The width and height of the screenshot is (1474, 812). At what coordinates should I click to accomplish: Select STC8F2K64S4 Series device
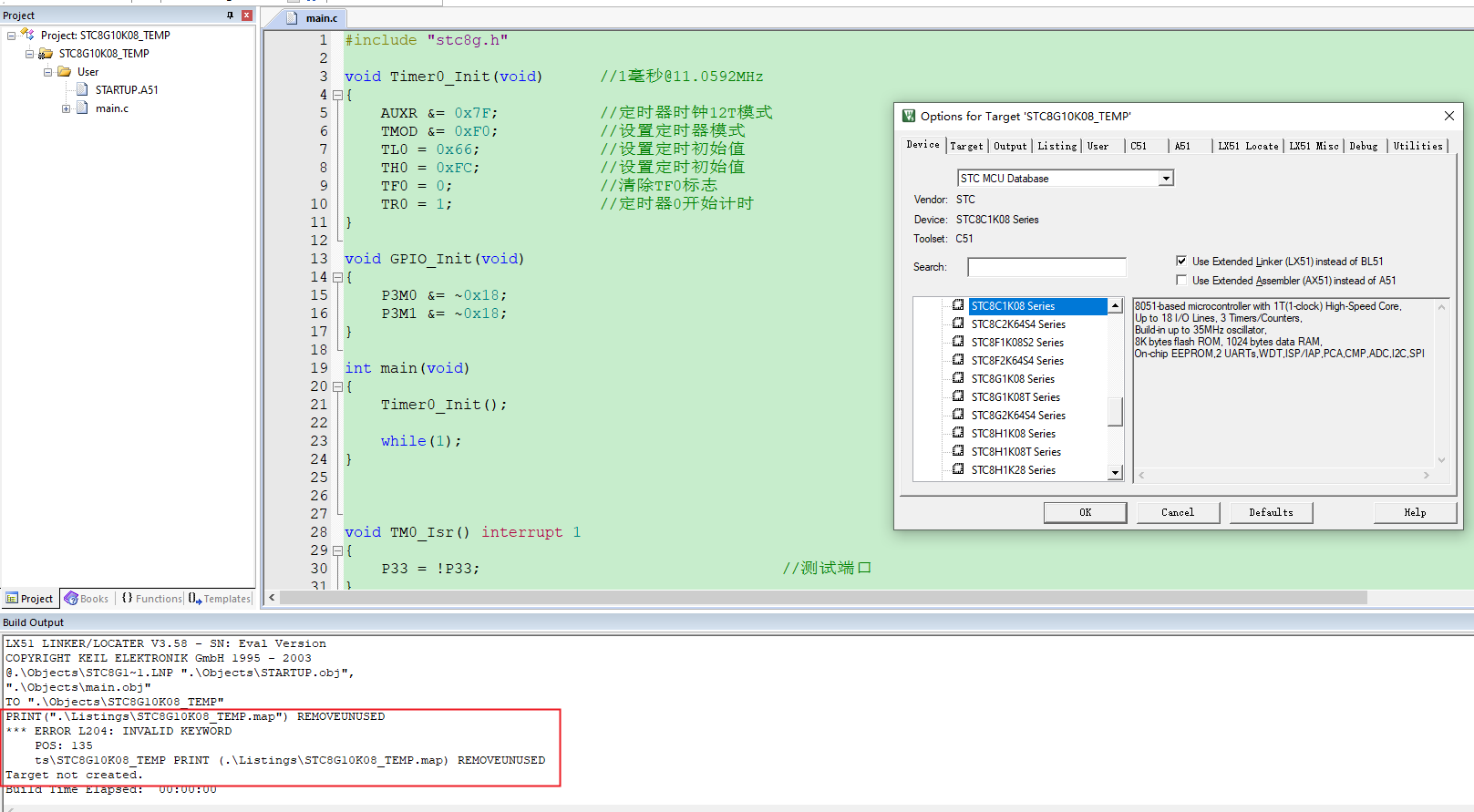[x=1017, y=361]
